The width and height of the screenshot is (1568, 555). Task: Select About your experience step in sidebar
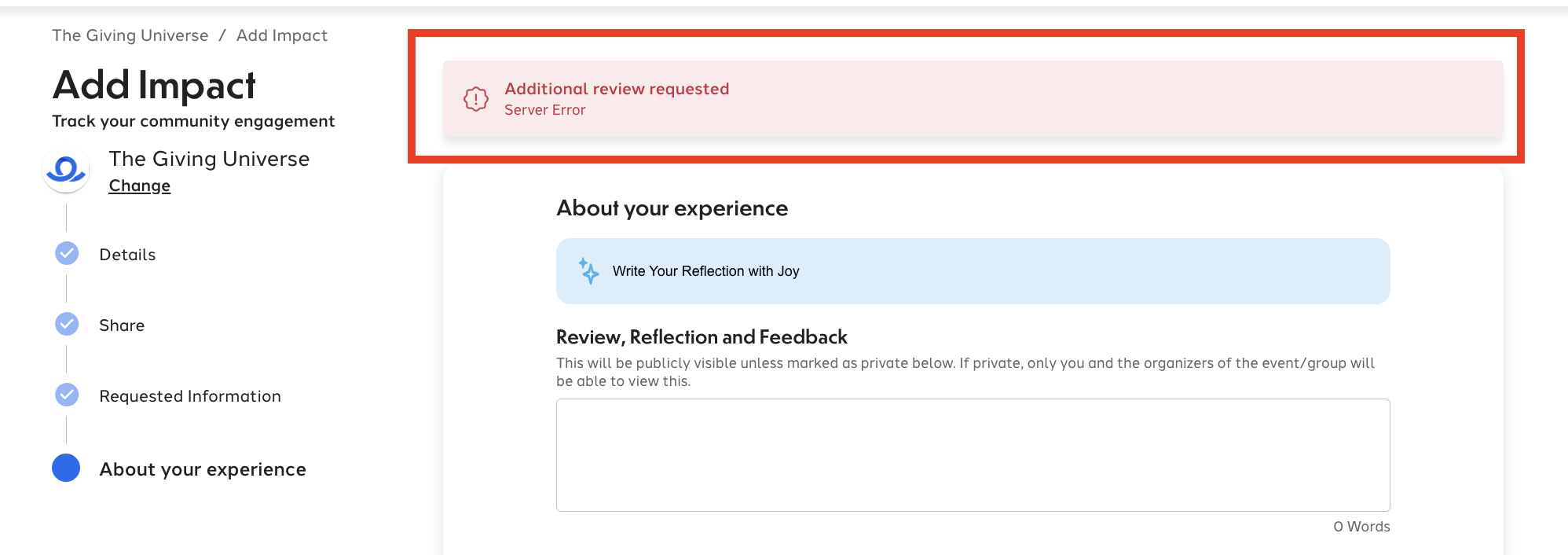click(203, 469)
